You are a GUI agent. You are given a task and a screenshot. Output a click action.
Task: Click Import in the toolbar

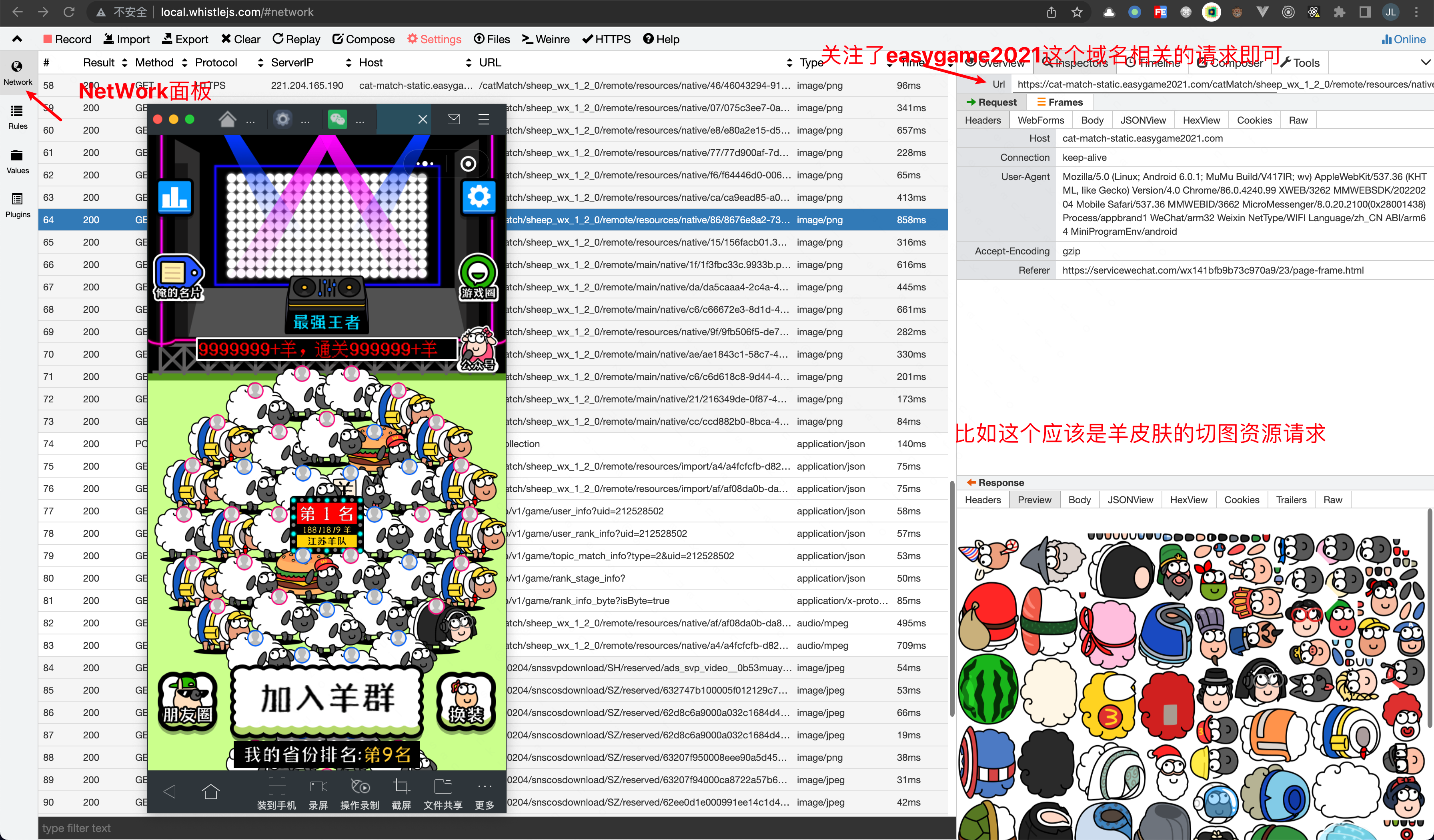pyautogui.click(x=126, y=39)
